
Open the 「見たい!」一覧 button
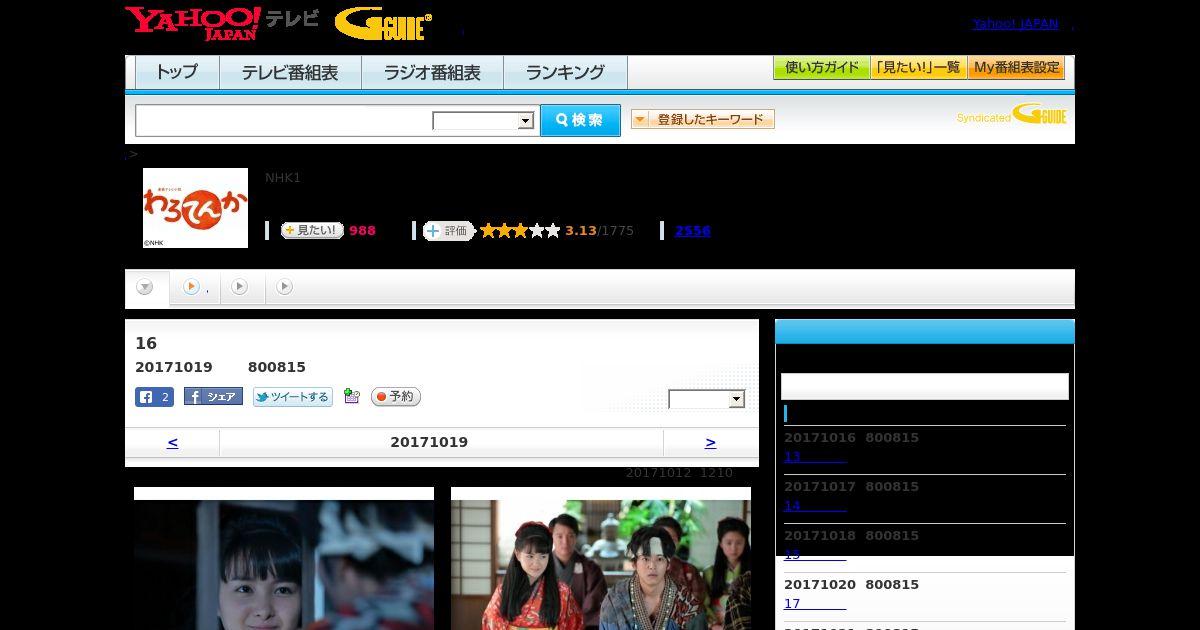click(919, 68)
